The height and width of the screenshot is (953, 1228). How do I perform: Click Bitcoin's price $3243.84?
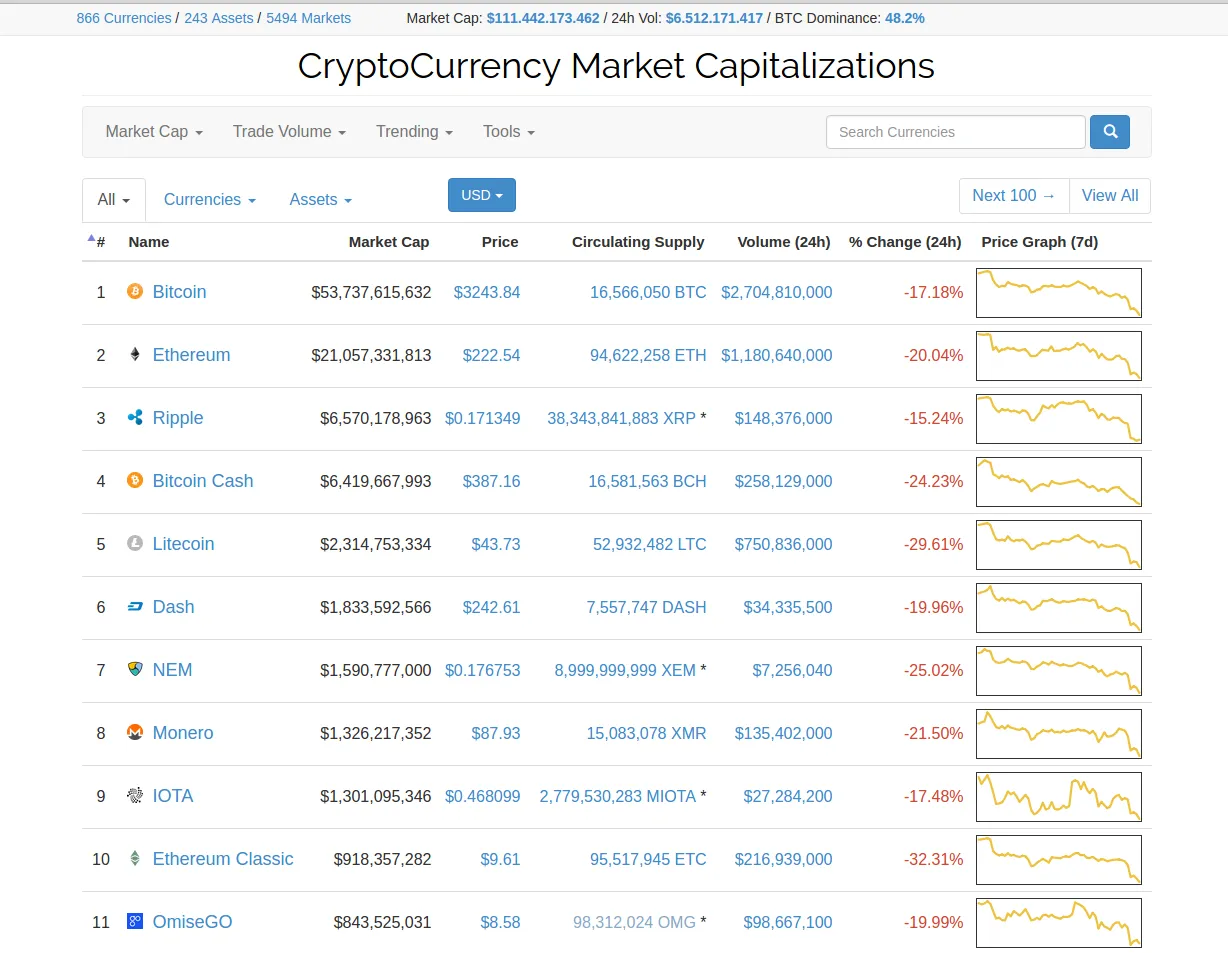(487, 292)
